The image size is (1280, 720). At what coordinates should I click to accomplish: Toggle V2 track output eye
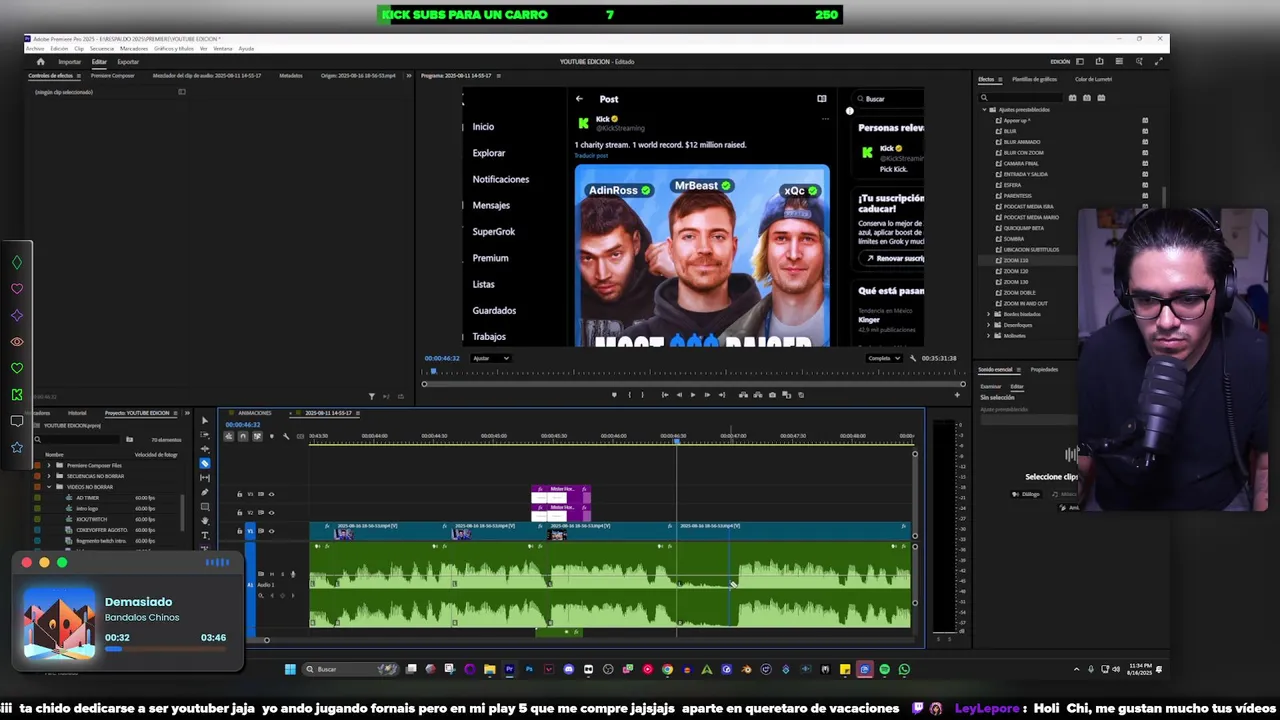[x=271, y=512]
